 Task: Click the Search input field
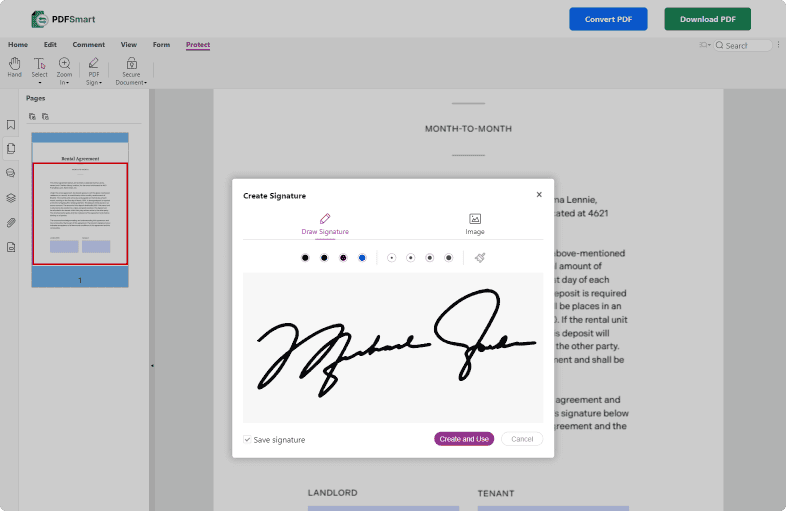(x=746, y=46)
